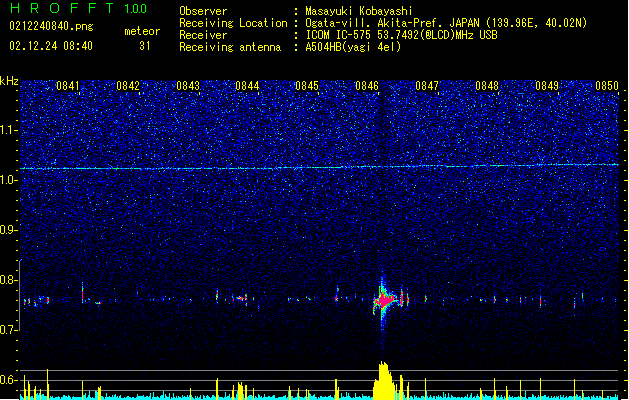Click the date stamp 02.12.24 08:40

coord(51,46)
